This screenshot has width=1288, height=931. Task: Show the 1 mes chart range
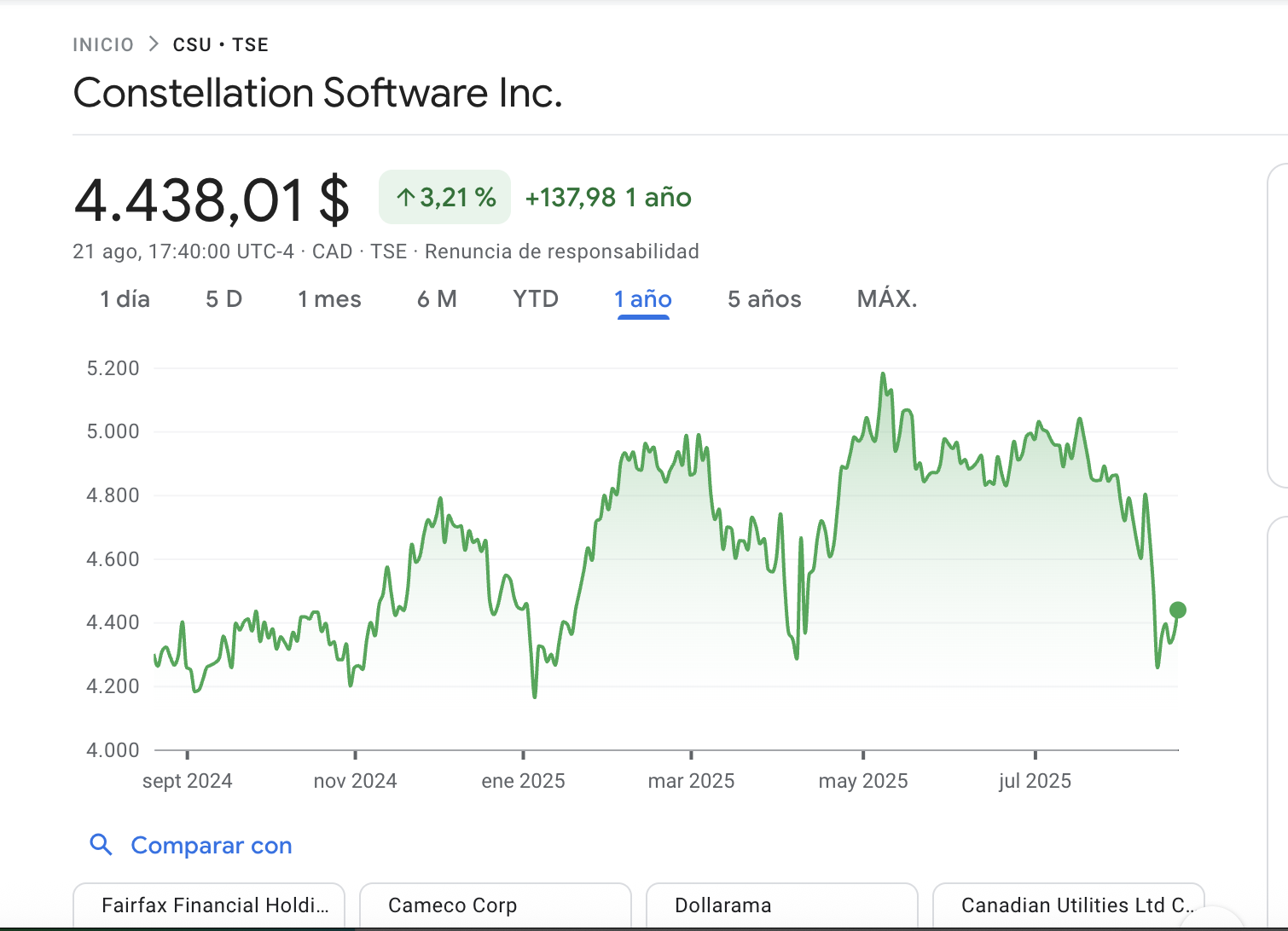(329, 299)
